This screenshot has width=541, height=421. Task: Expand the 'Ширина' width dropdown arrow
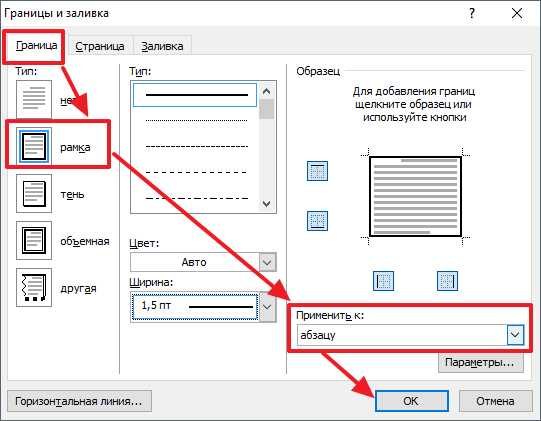click(x=267, y=307)
